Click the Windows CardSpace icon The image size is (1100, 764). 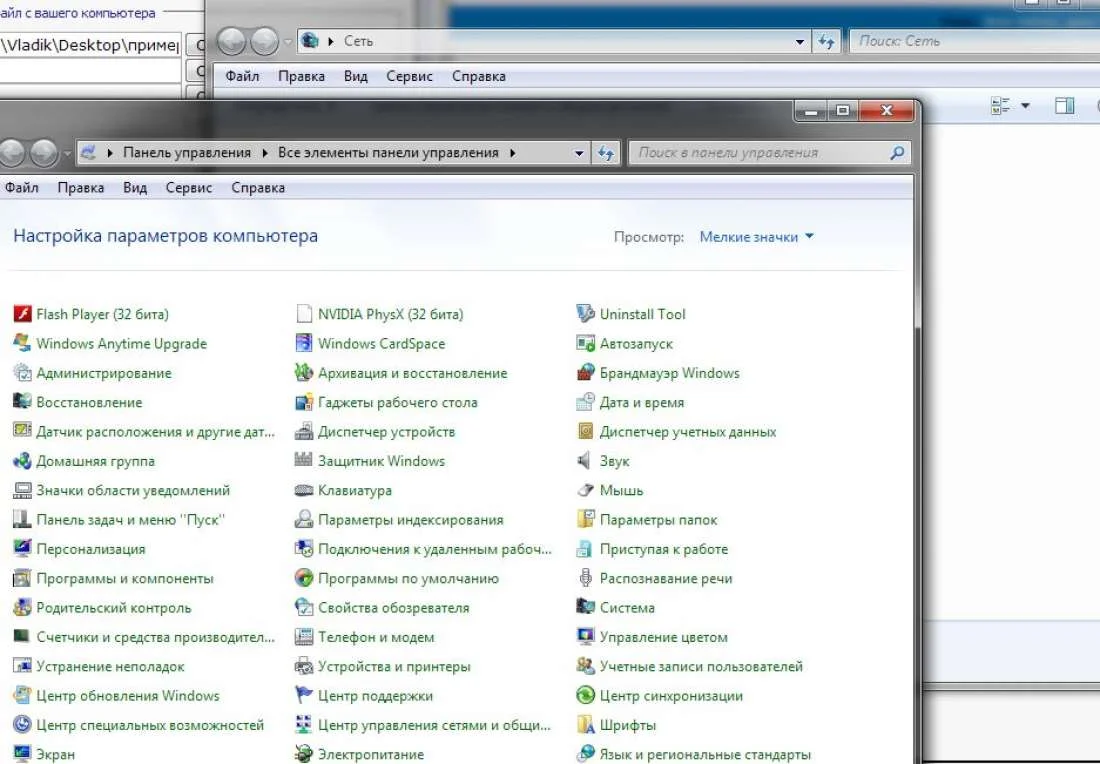tap(304, 343)
